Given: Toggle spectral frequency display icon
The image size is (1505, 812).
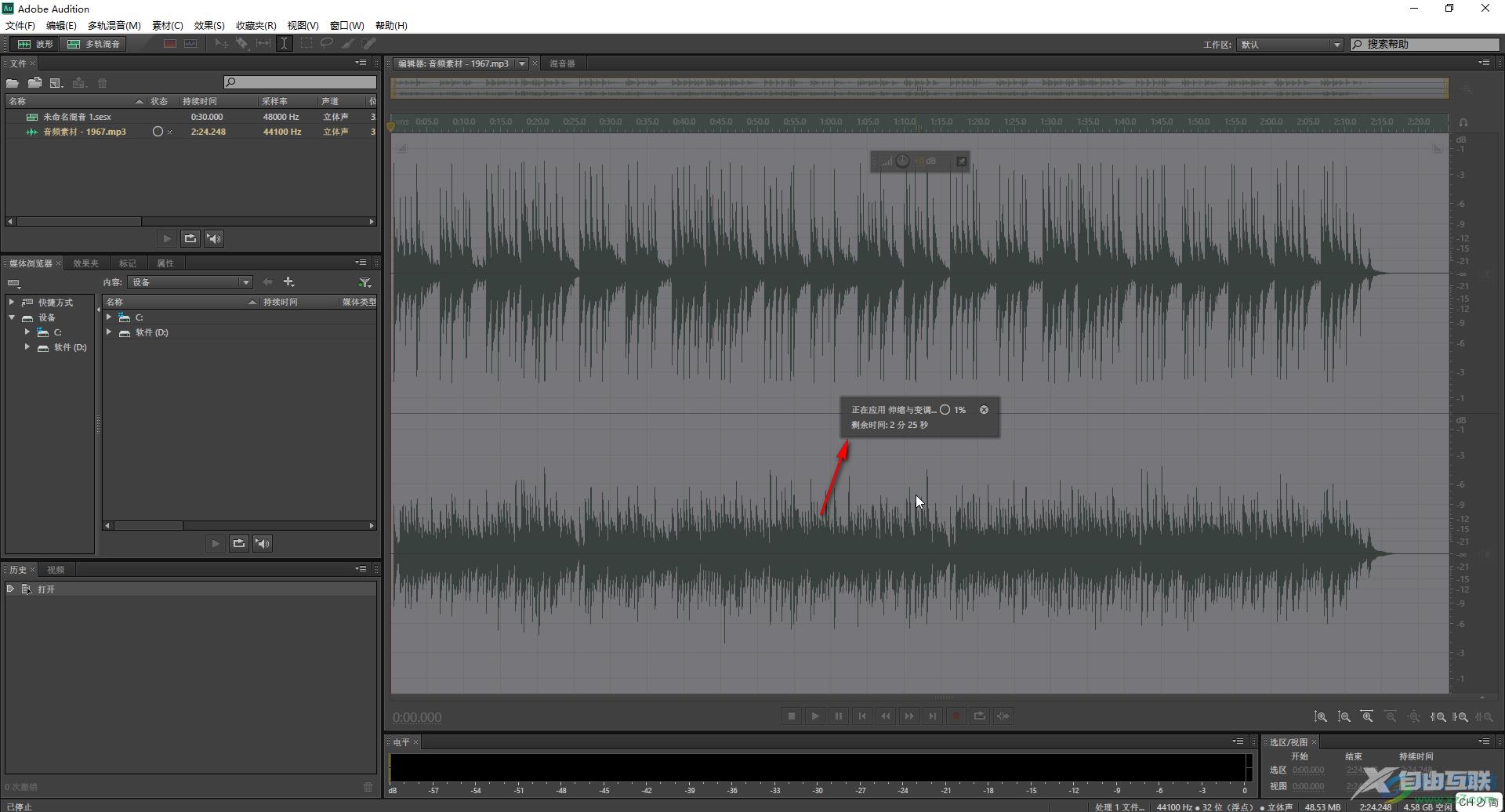Looking at the screenshot, I should tap(169, 44).
